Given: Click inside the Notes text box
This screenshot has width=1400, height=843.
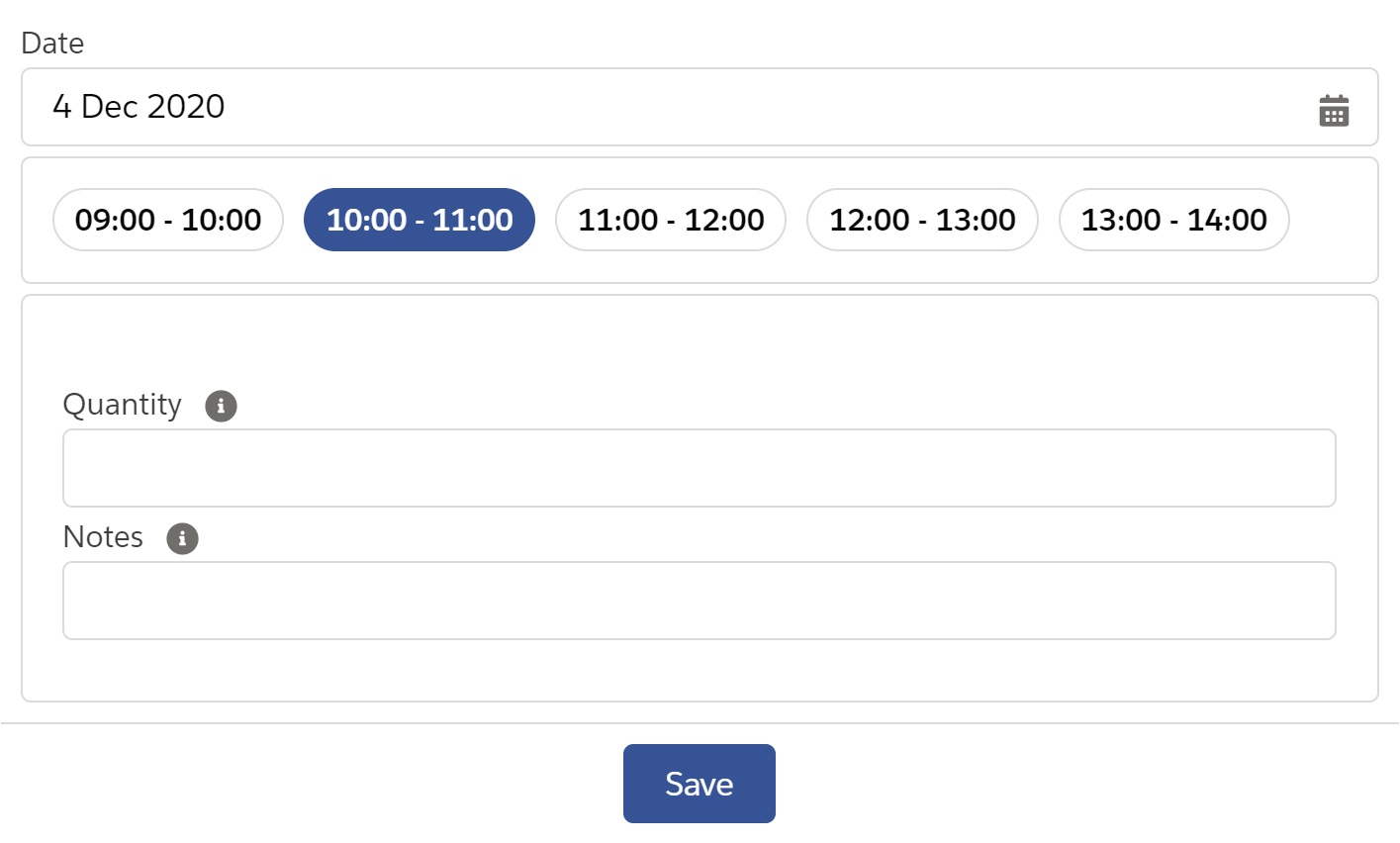Looking at the screenshot, I should coord(699,601).
